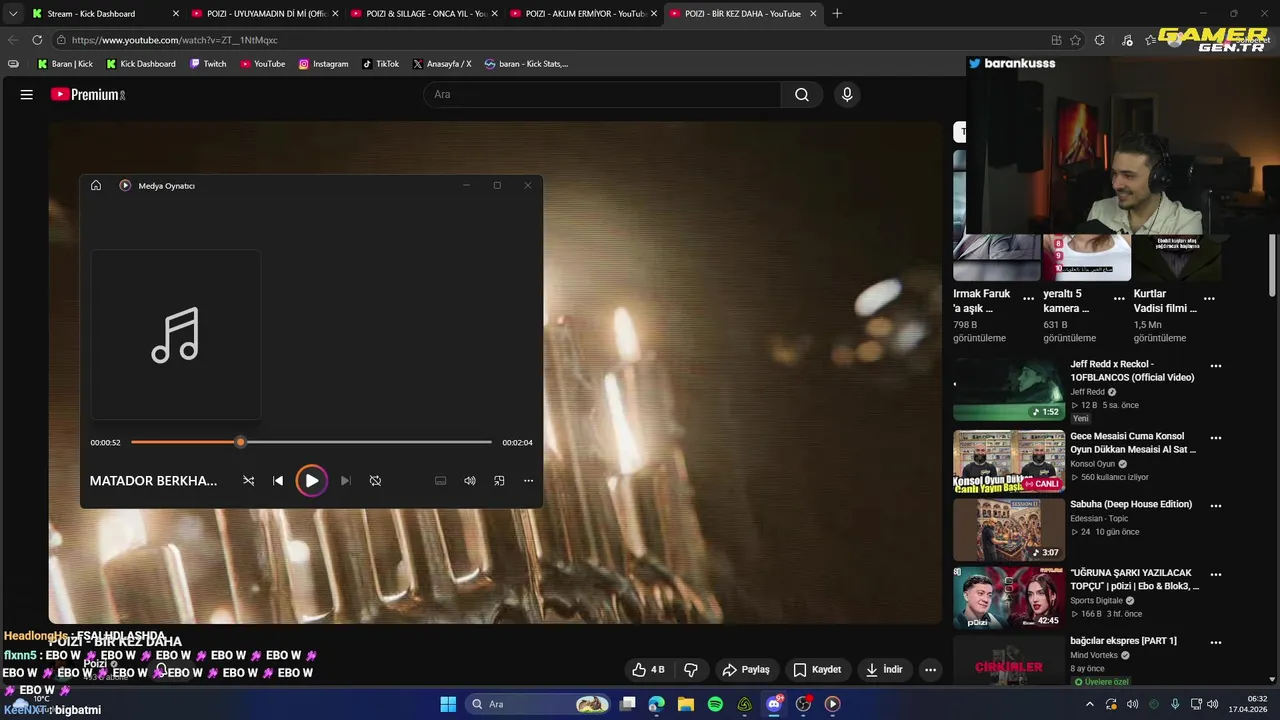Open Windows Start menu

coord(448,704)
